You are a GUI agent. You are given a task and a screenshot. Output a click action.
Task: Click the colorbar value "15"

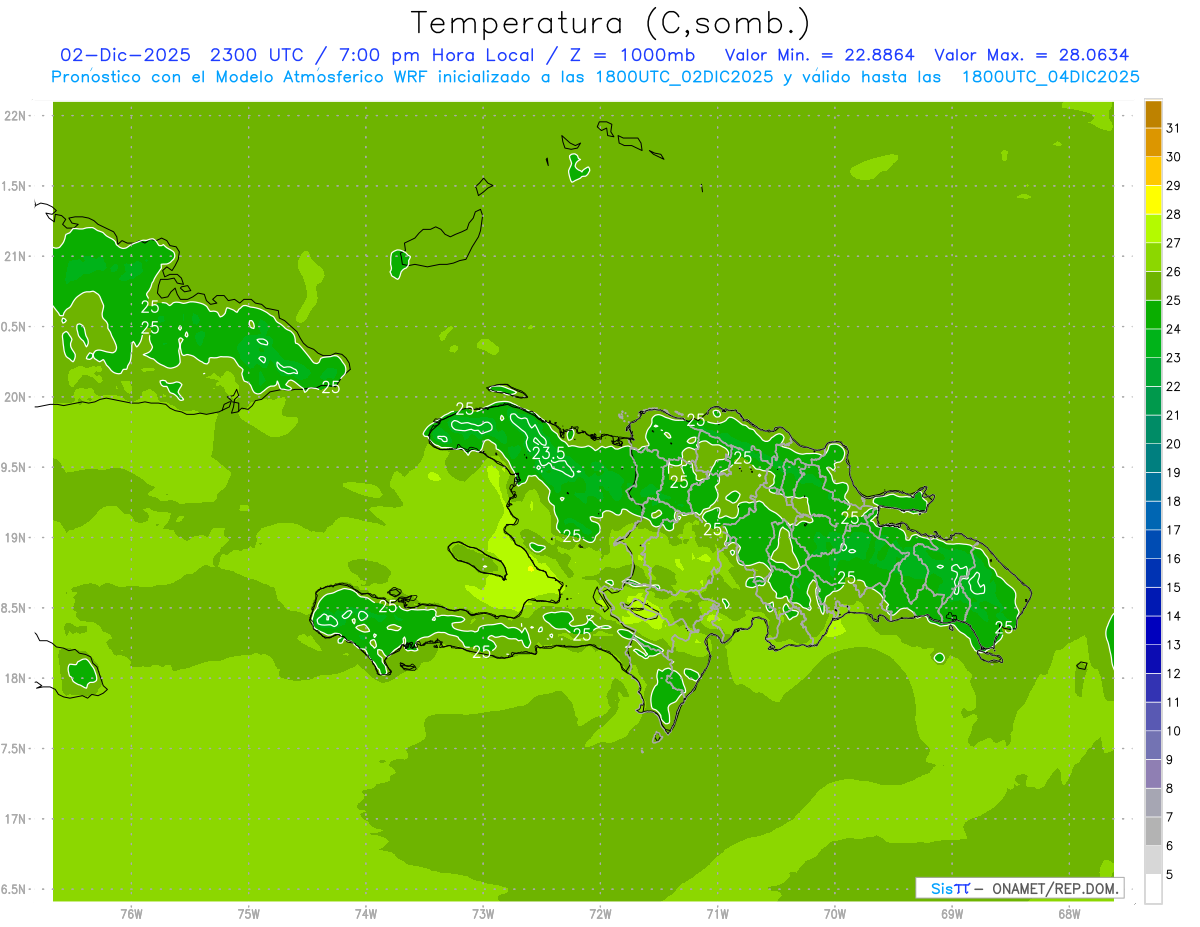tap(1174, 587)
